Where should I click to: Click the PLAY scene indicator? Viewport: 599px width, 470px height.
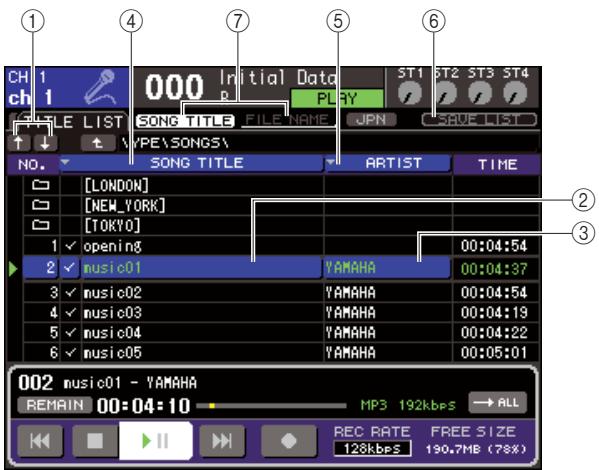click(x=337, y=99)
